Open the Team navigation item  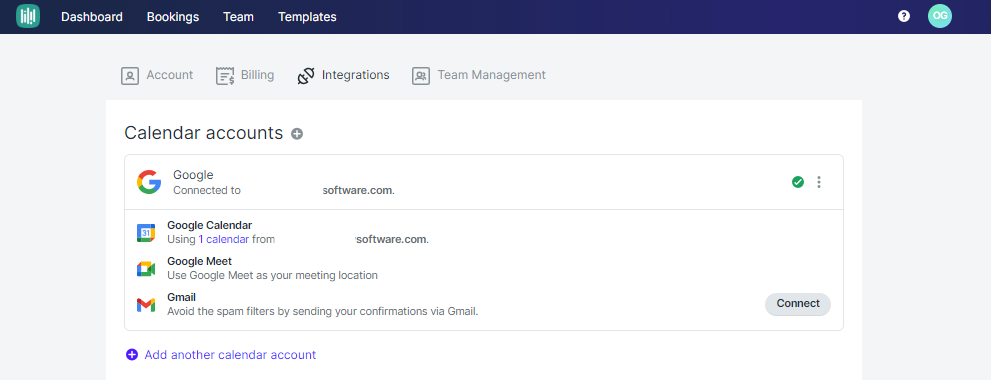238,17
